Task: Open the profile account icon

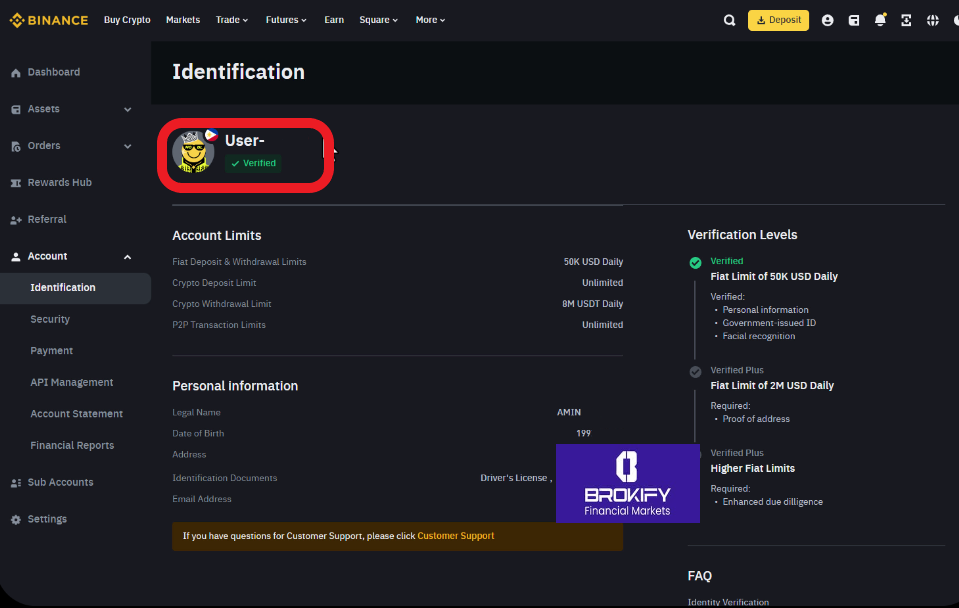Action: click(x=827, y=20)
